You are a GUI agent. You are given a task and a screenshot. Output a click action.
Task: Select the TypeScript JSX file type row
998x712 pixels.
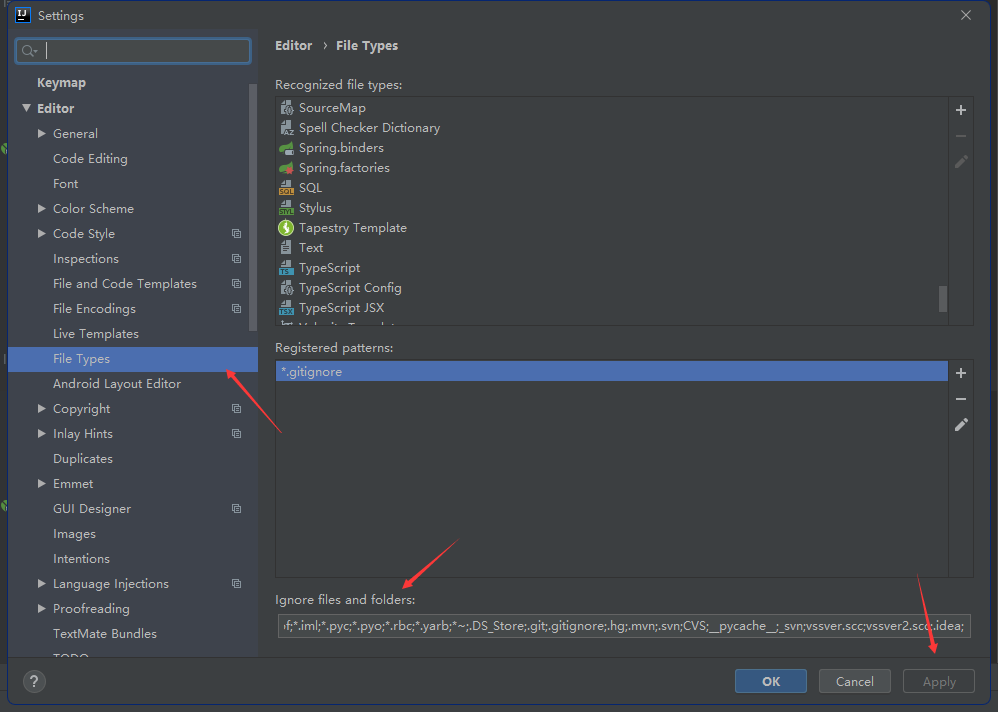pos(612,308)
